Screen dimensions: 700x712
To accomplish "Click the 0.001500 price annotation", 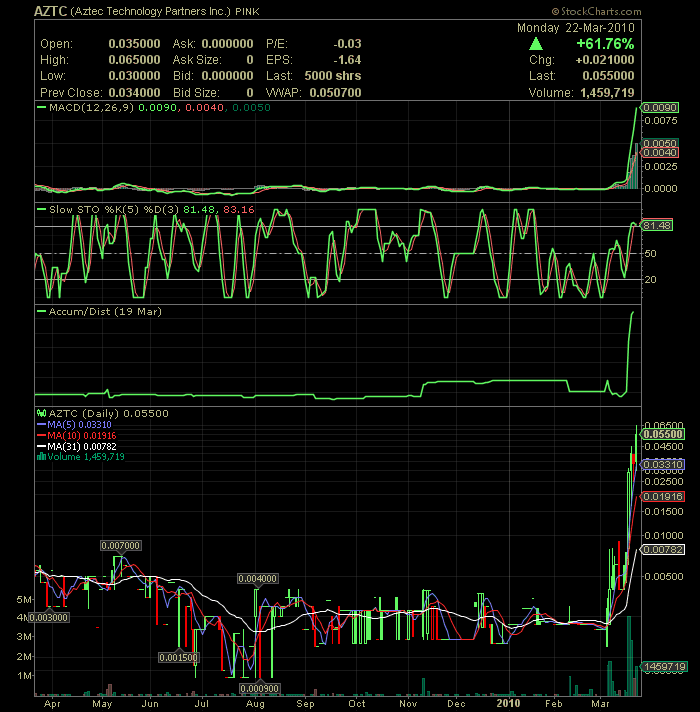I will pos(178,658).
